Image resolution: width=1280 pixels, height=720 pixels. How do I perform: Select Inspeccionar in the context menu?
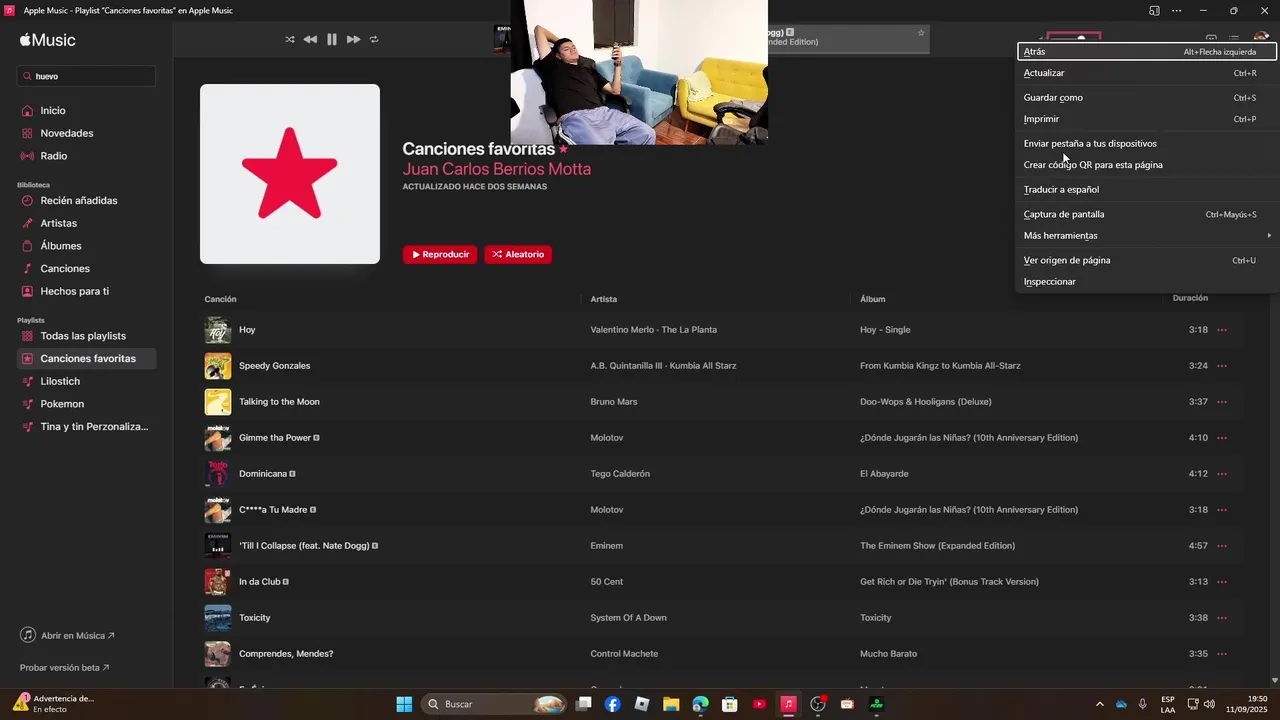click(x=1147, y=282)
